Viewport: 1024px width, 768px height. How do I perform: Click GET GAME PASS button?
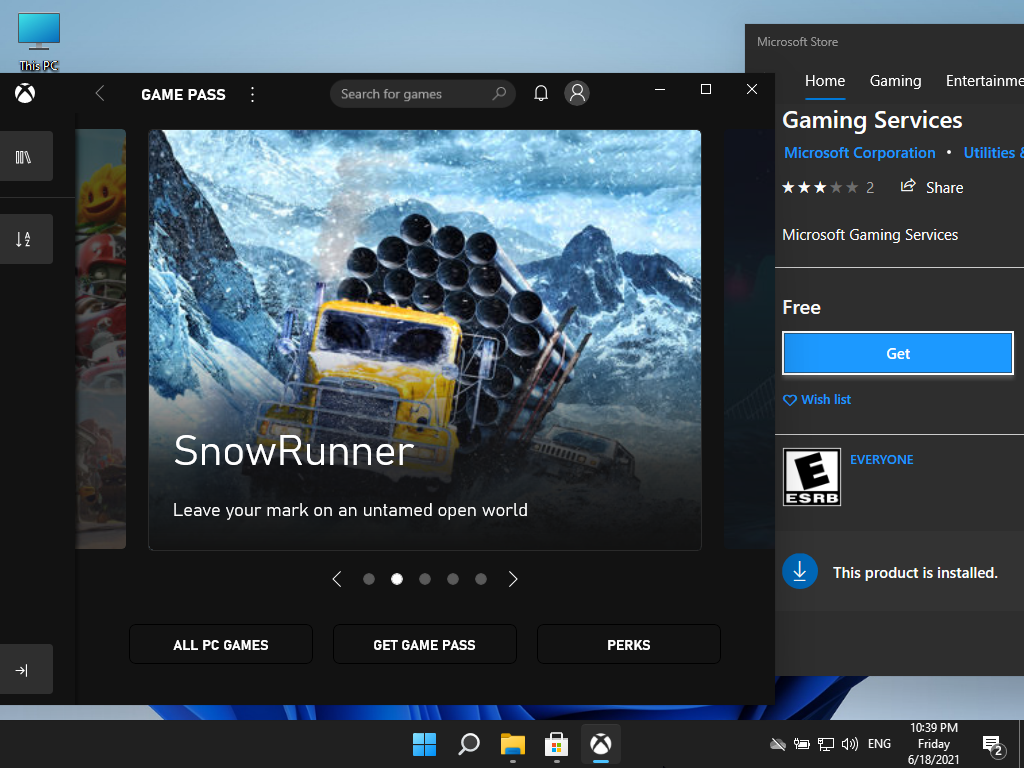tap(424, 645)
